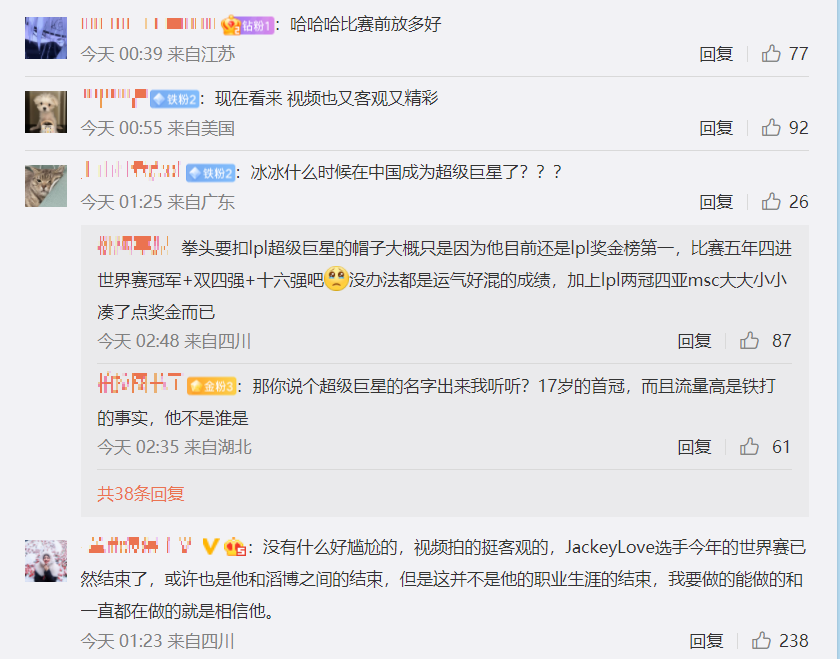The height and width of the screenshot is (659, 840).
Task: Reply to the 01:23 JackeyLove comment
Action: (x=706, y=641)
